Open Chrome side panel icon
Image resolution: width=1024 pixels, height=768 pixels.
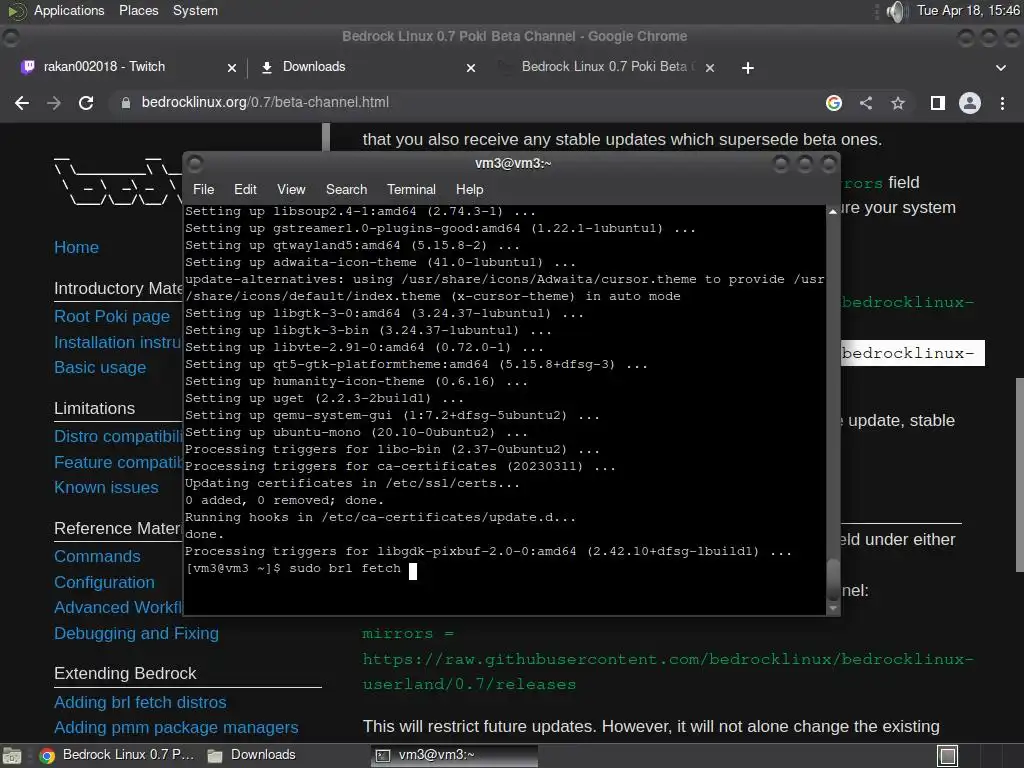click(938, 103)
